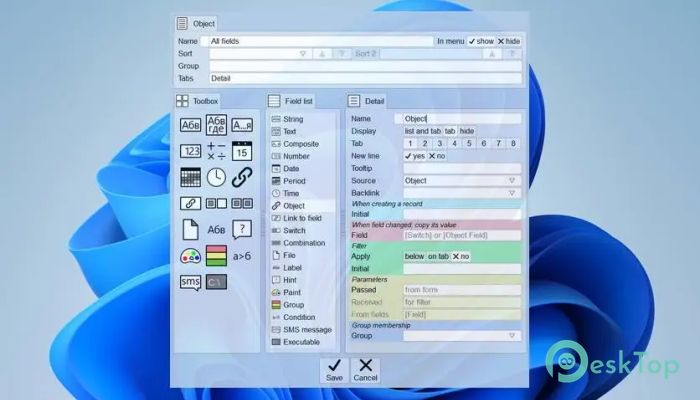Toggle In menu hide option
The width and height of the screenshot is (700, 400).
coord(508,41)
